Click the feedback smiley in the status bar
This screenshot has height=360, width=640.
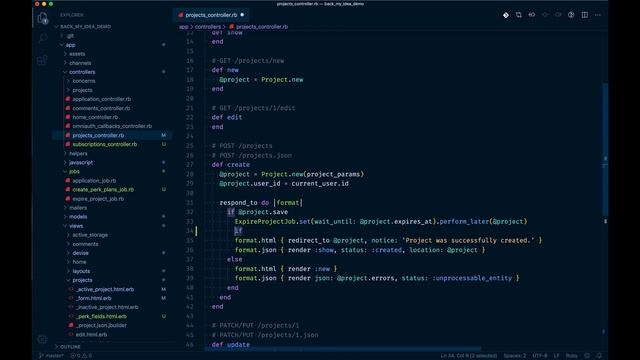587,356
